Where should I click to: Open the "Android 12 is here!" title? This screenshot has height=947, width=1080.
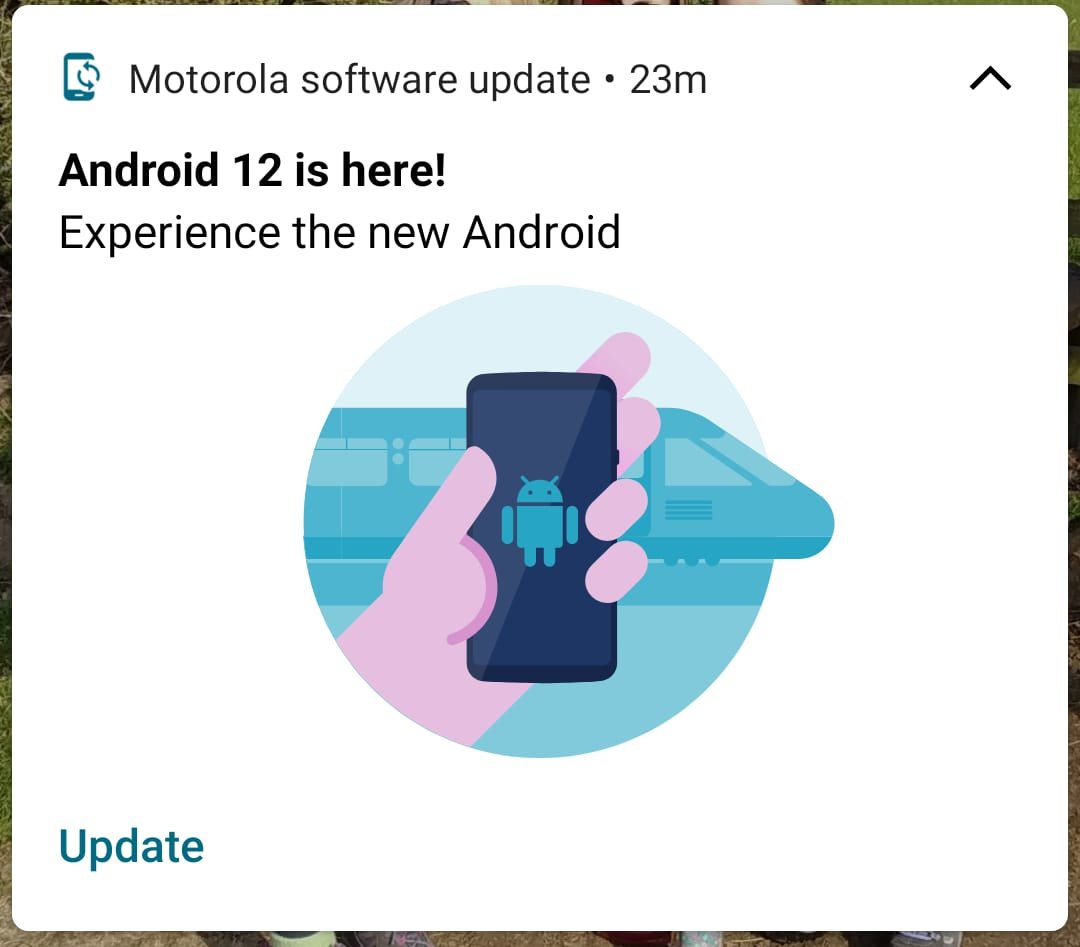point(253,169)
